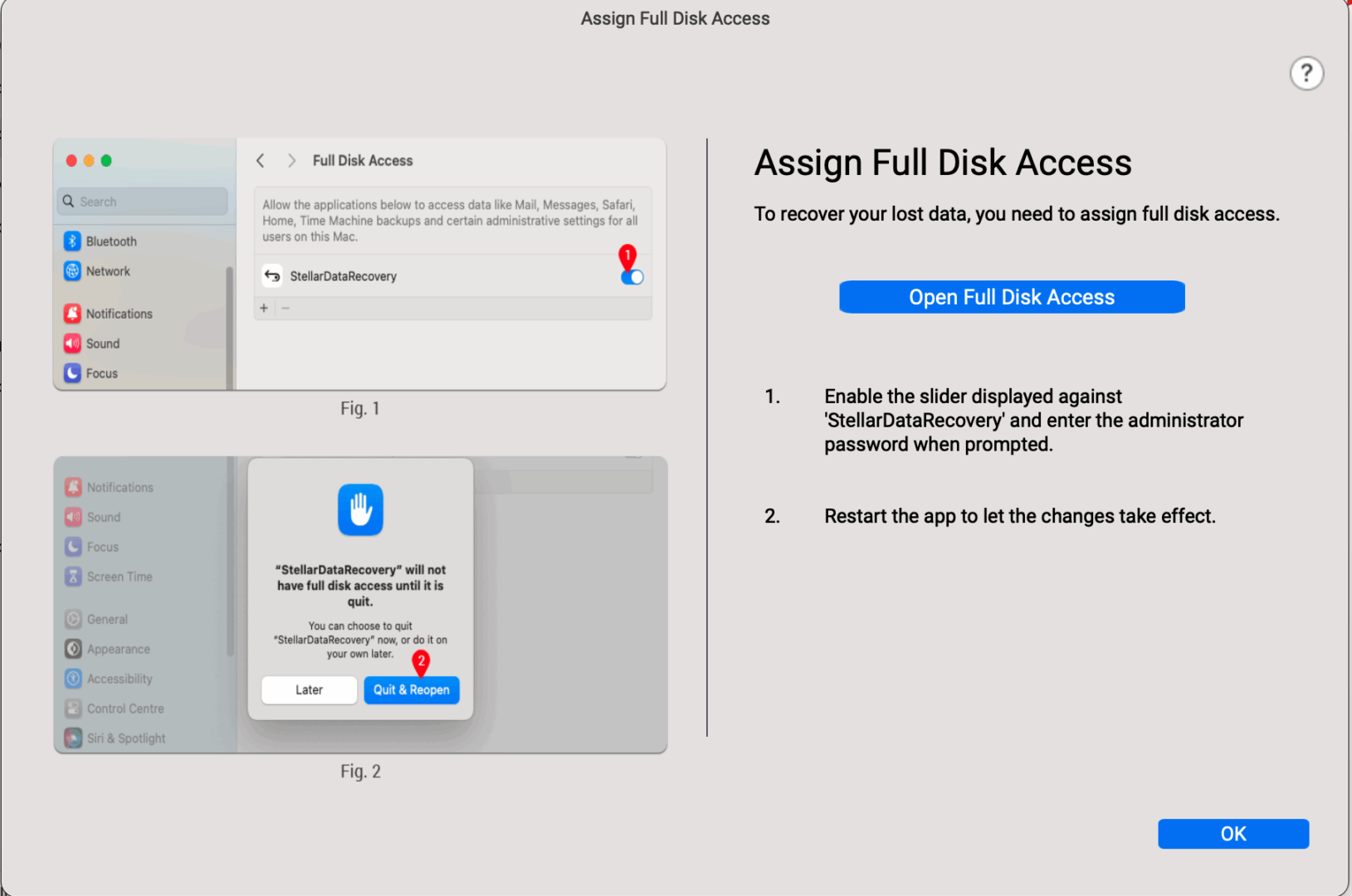Image resolution: width=1352 pixels, height=896 pixels.
Task: Click the plus button to add app
Action: [264, 309]
